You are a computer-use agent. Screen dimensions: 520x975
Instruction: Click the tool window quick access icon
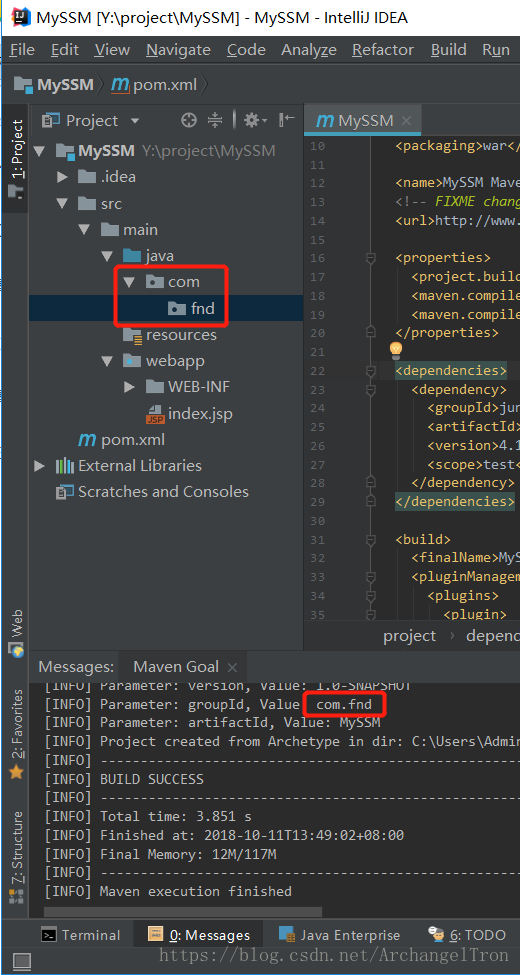(22, 961)
